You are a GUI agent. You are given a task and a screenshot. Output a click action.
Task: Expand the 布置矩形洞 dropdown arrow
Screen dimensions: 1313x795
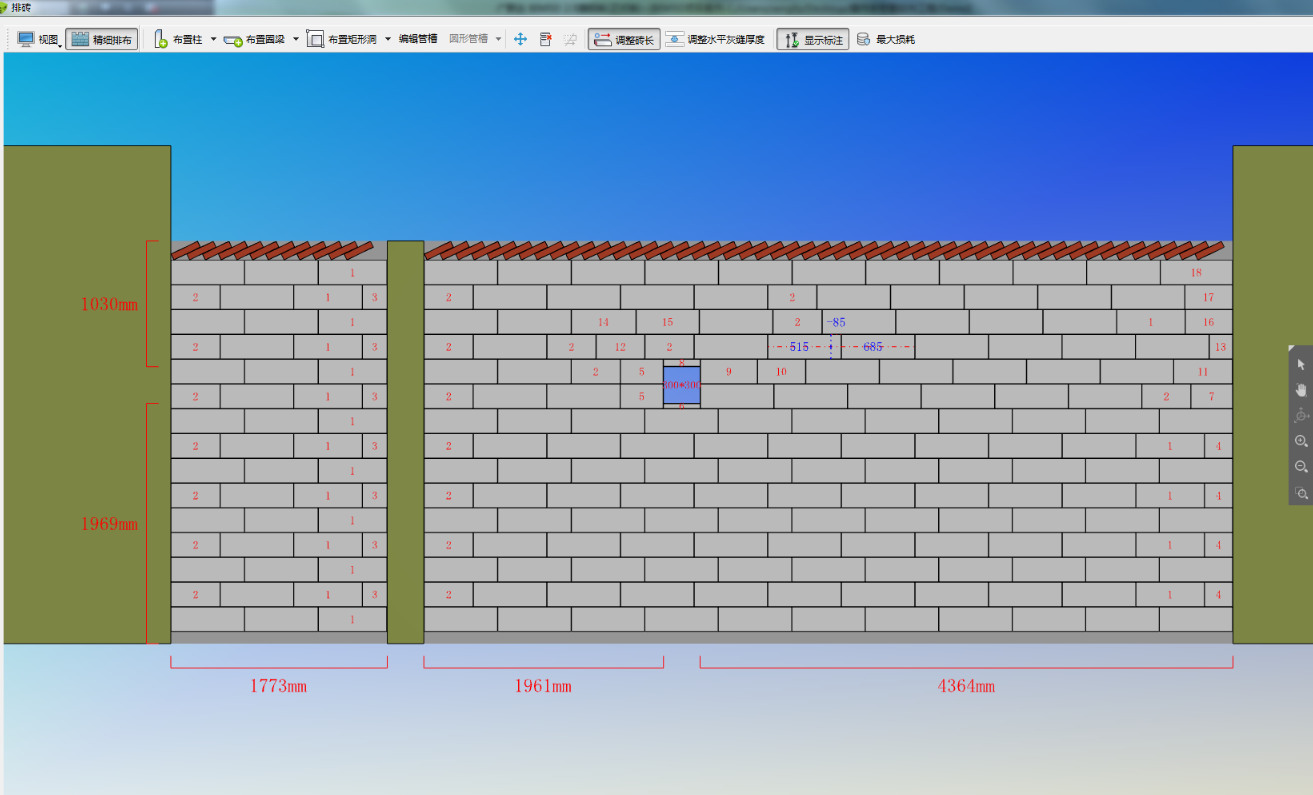pos(388,39)
